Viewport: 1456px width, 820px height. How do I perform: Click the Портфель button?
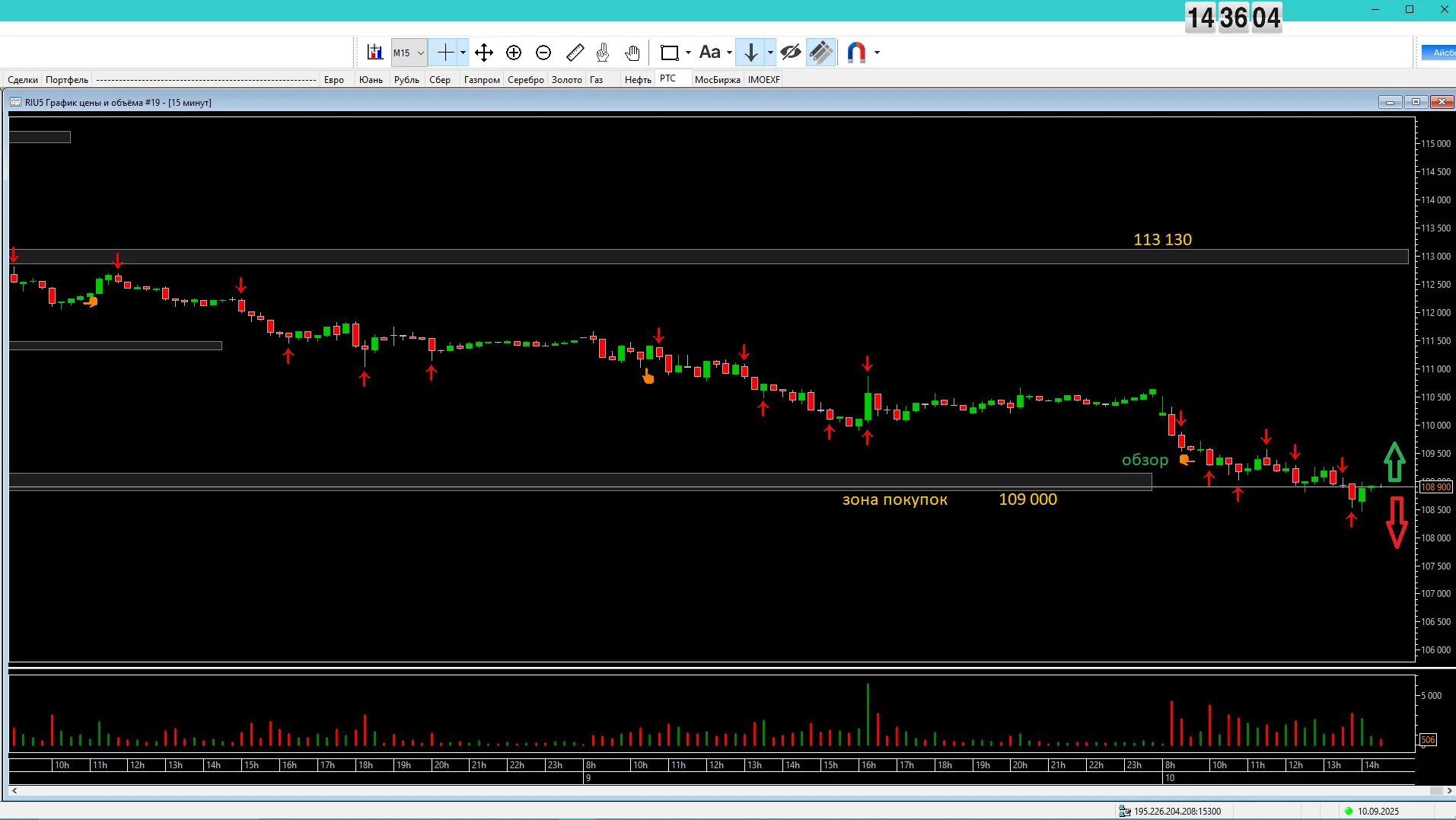tap(67, 79)
